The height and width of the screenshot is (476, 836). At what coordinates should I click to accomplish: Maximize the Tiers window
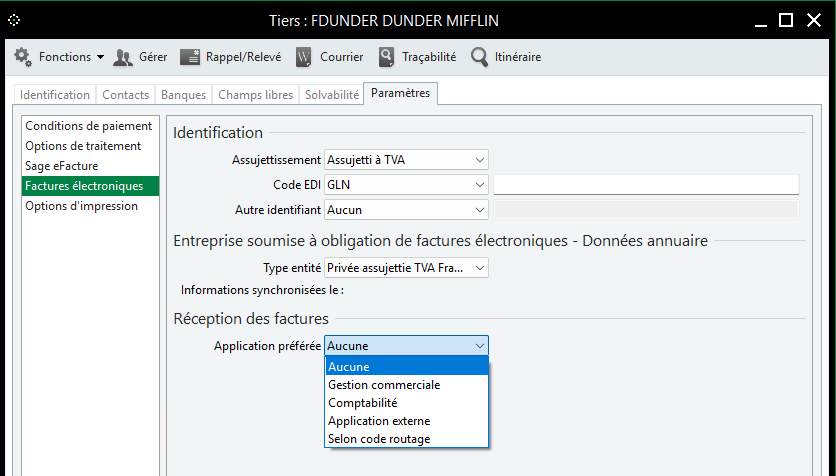[786, 20]
